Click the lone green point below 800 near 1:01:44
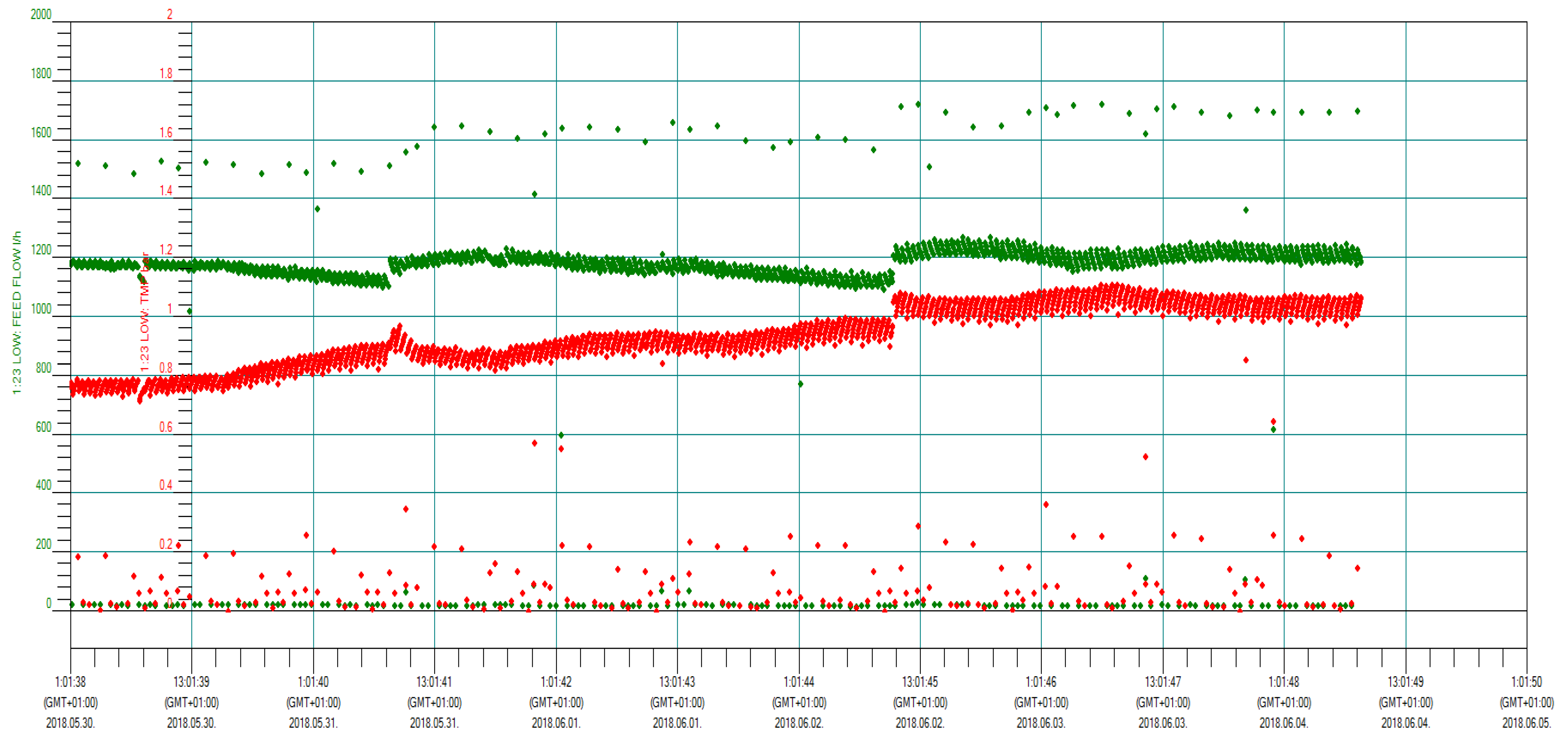 [x=801, y=384]
